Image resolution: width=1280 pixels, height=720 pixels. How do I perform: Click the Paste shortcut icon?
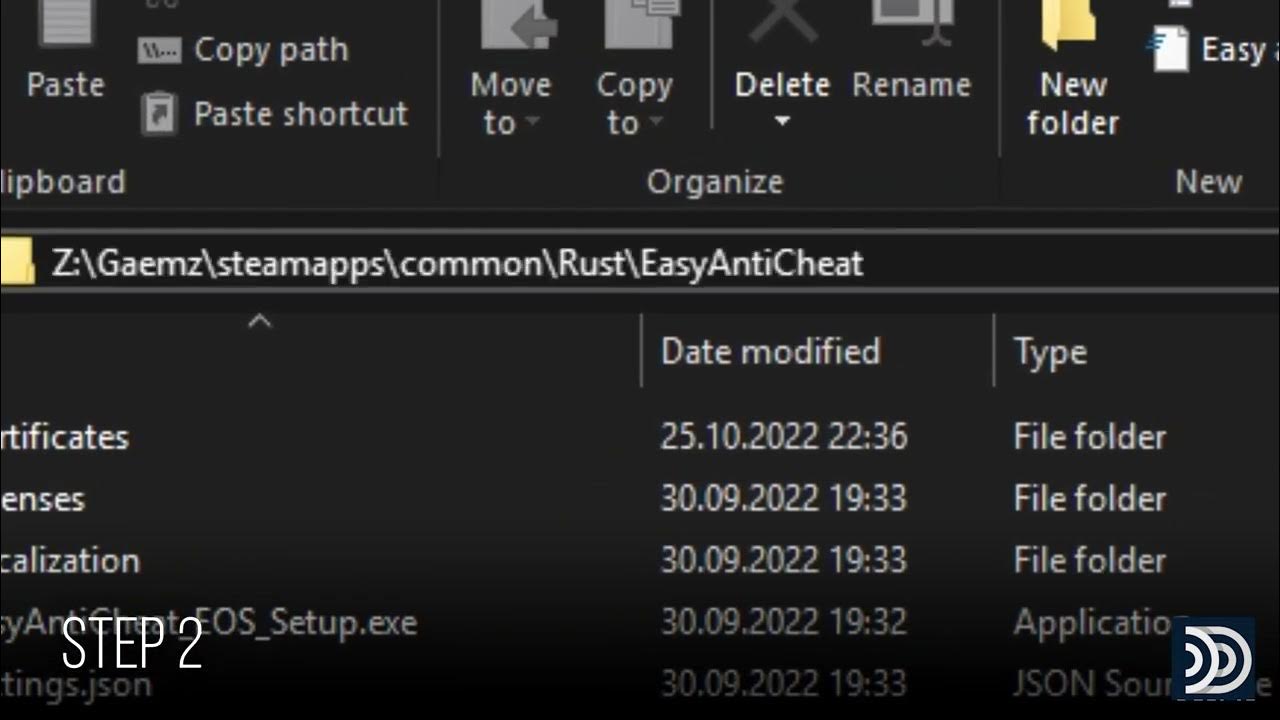(159, 113)
